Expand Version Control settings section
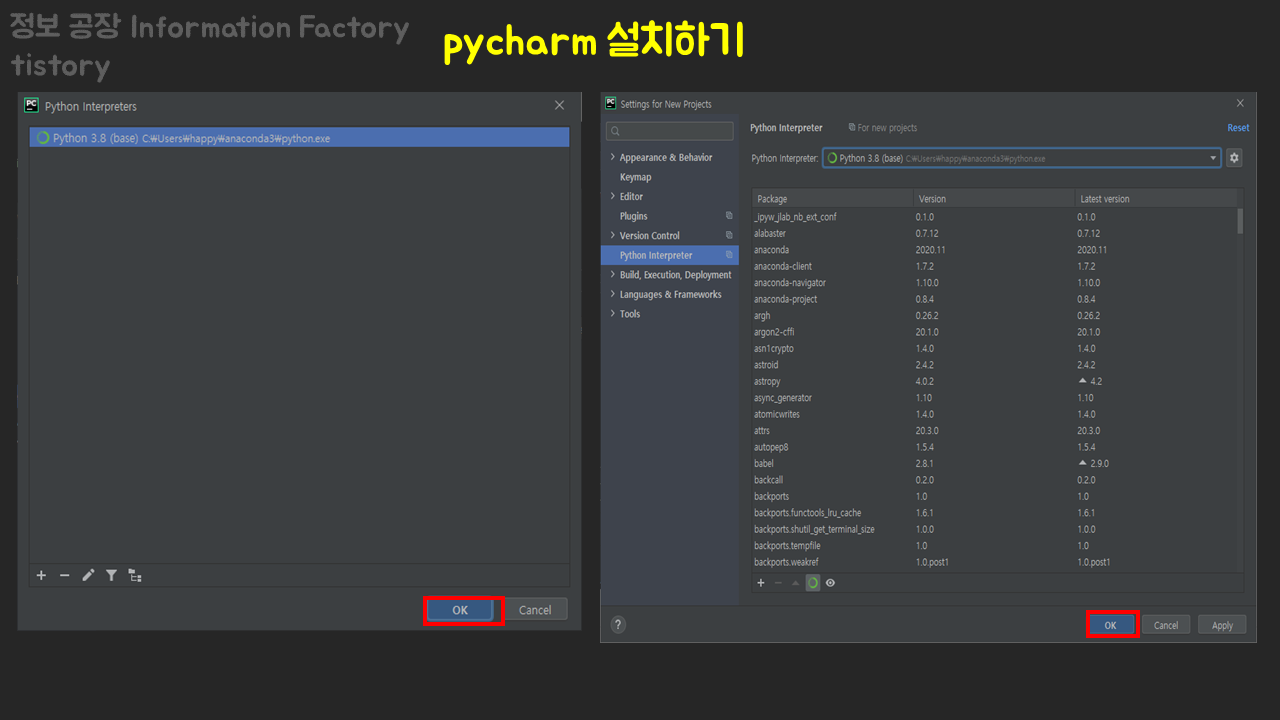1280x720 pixels. click(613, 235)
